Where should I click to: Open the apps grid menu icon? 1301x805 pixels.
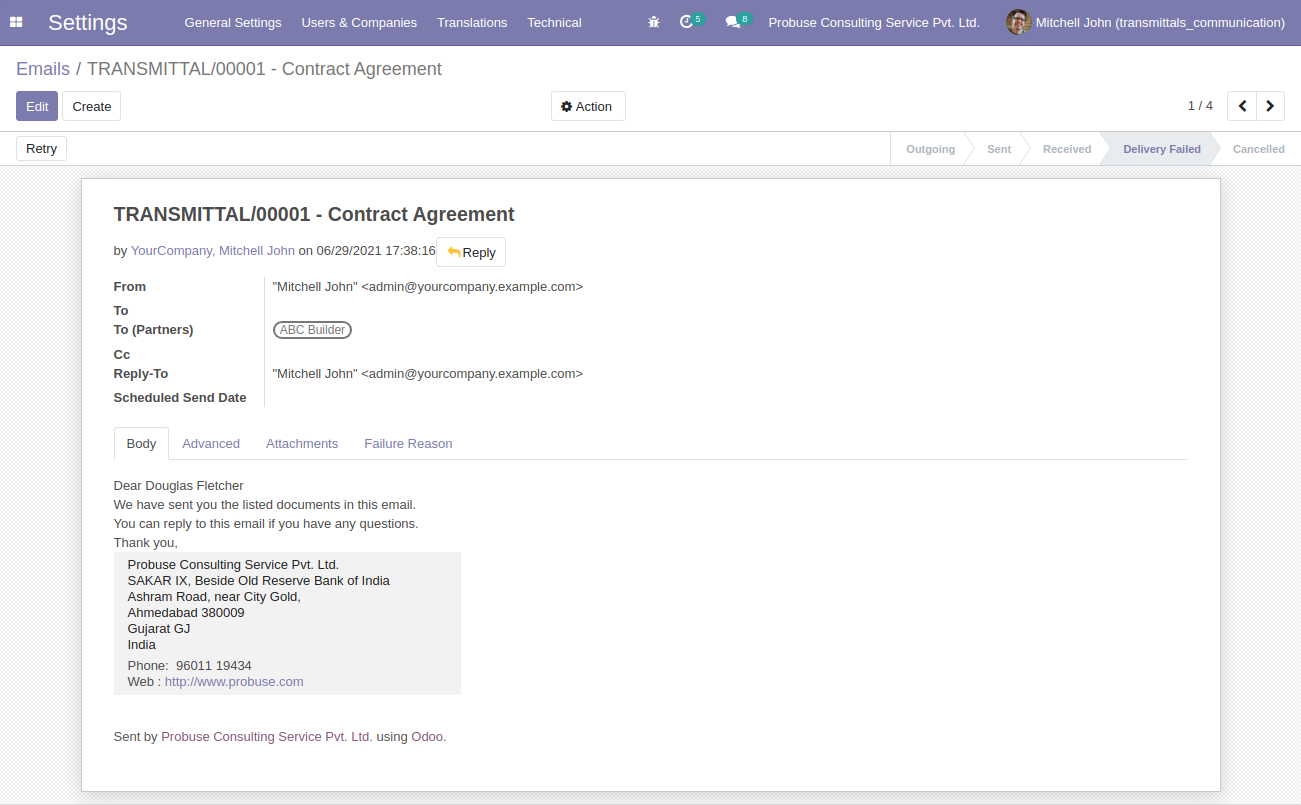click(x=16, y=22)
